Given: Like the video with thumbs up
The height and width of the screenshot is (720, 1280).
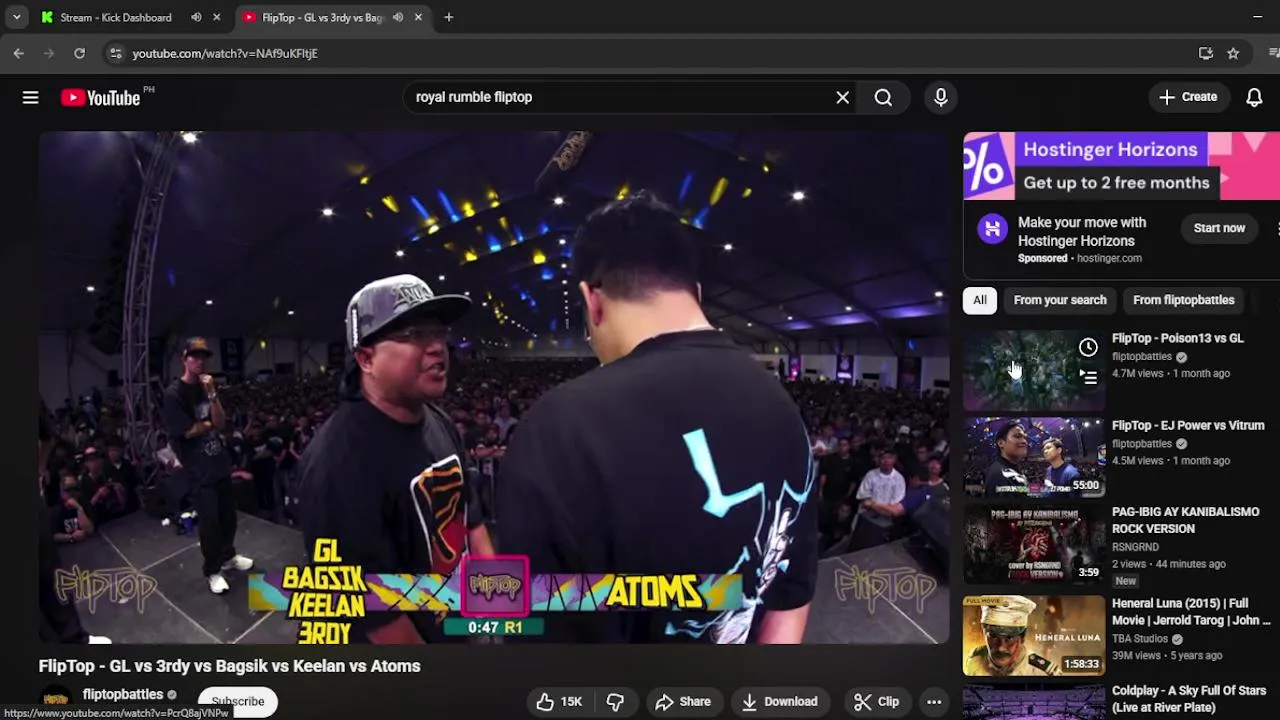Looking at the screenshot, I should (560, 701).
